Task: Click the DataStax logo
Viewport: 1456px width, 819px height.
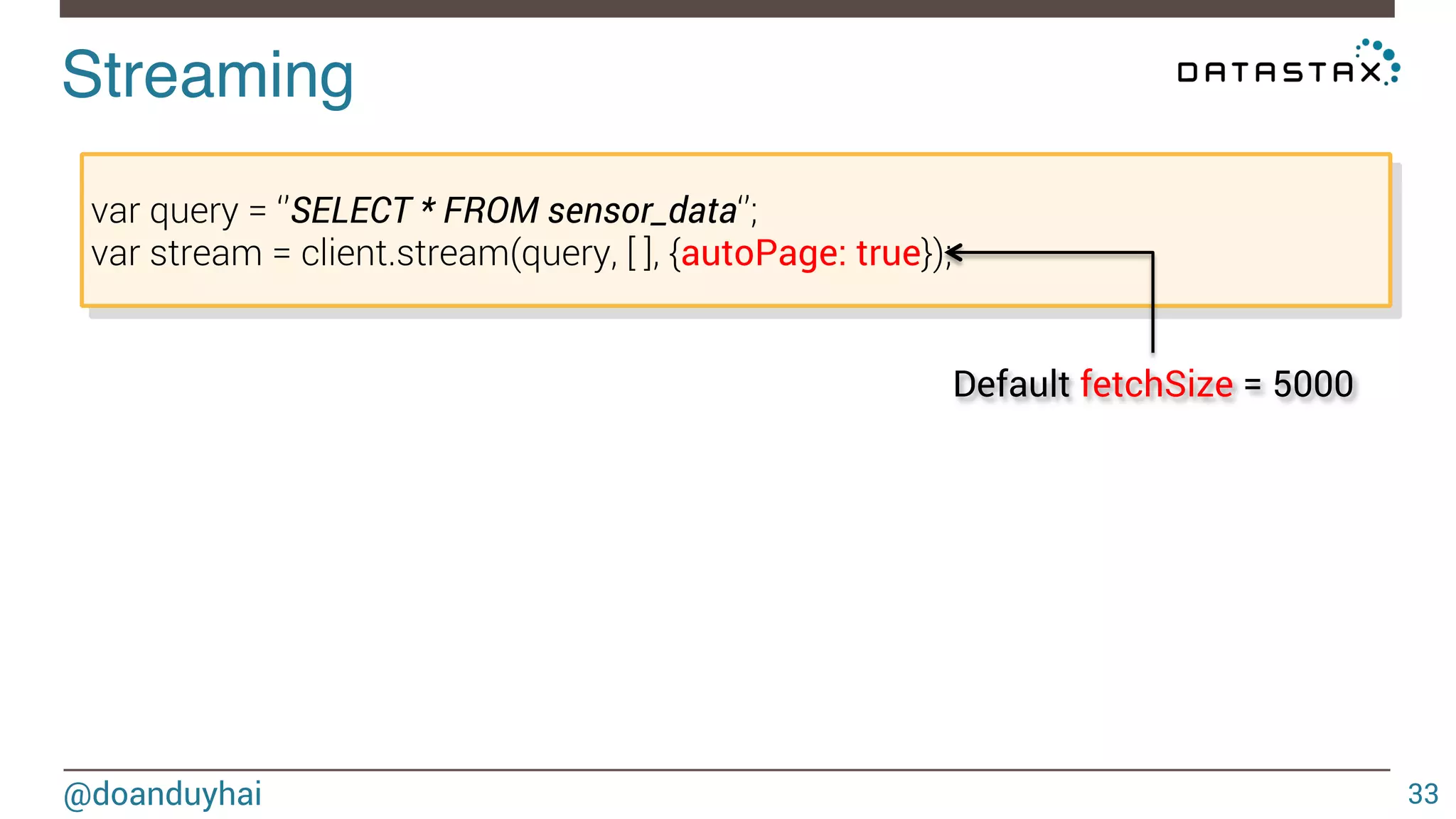Action: coord(1288,64)
